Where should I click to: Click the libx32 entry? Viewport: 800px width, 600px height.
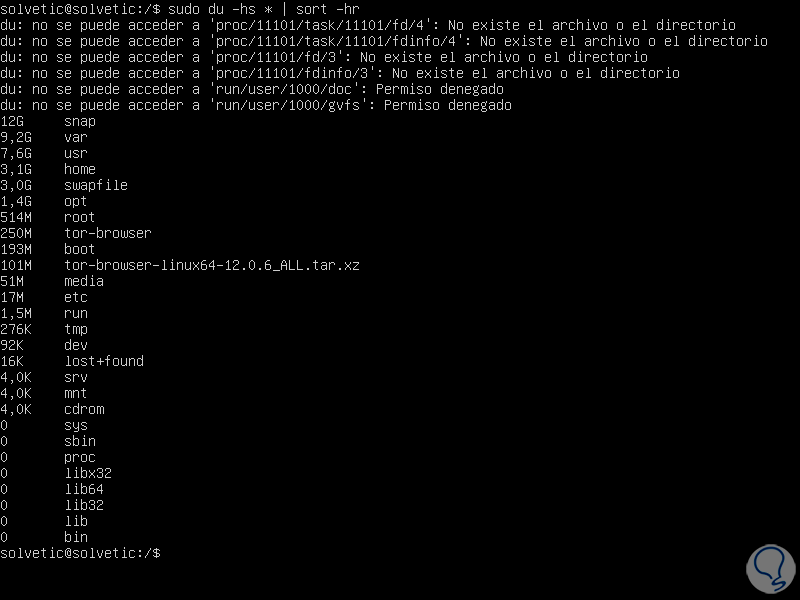[x=88, y=473]
